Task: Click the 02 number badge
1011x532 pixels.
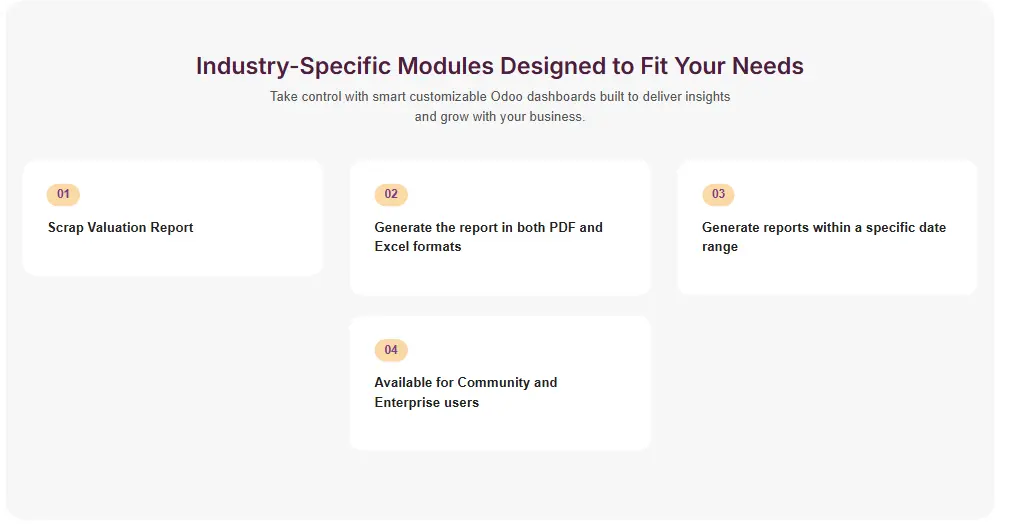Action: pos(391,194)
